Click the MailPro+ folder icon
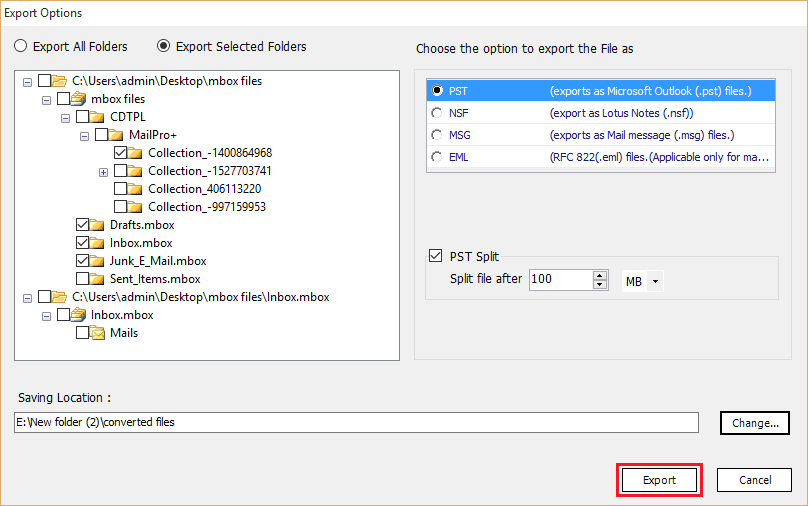808x506 pixels. [117, 135]
